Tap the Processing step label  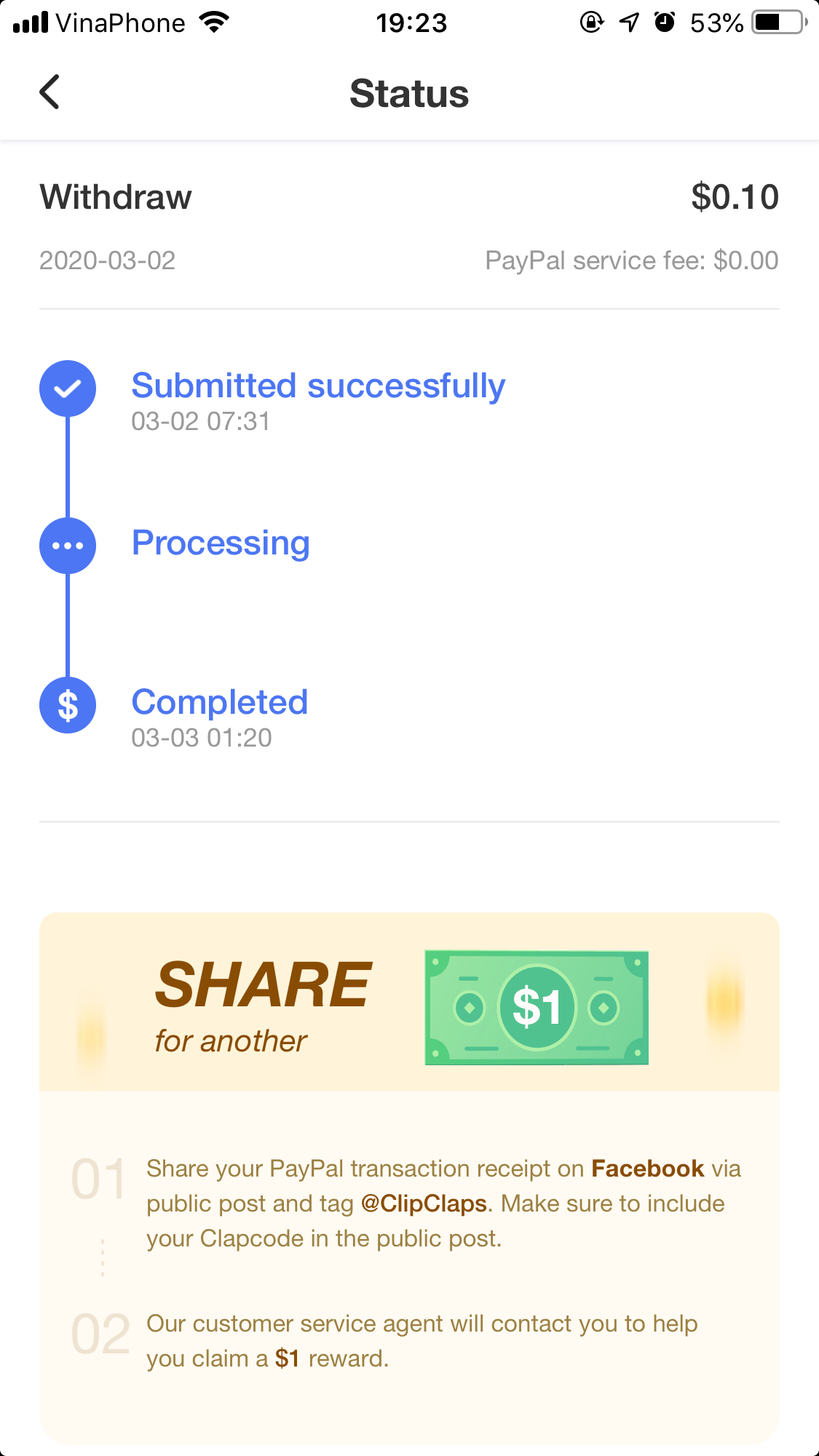pos(221,543)
